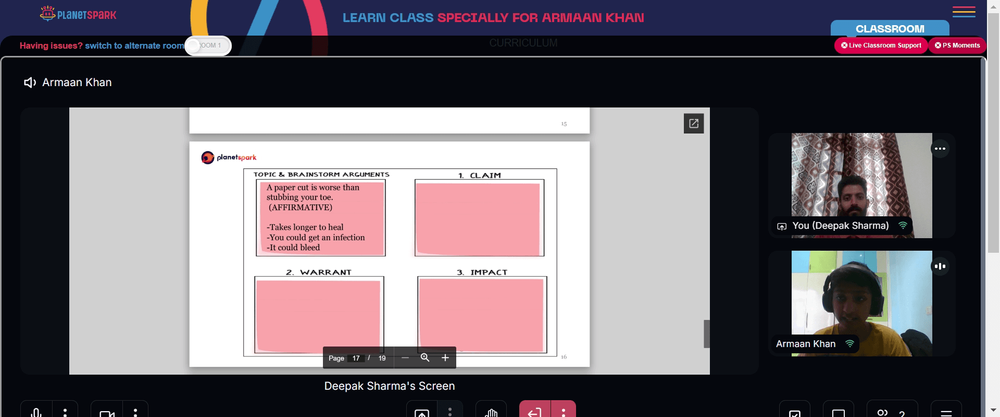Click the shared PDF vertical scrollbar handle

point(707,333)
